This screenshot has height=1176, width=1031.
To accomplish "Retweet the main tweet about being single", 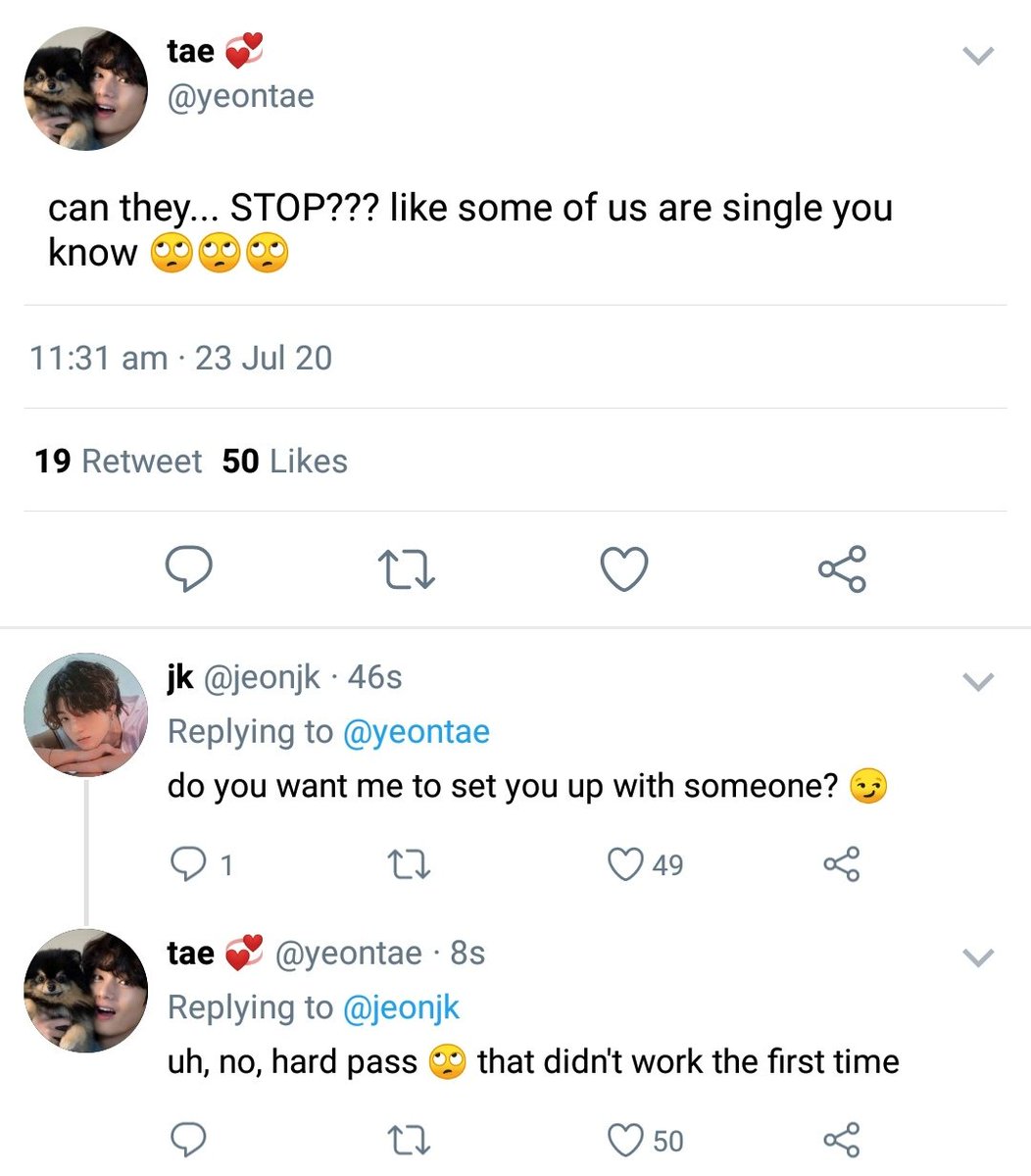I will click(406, 568).
